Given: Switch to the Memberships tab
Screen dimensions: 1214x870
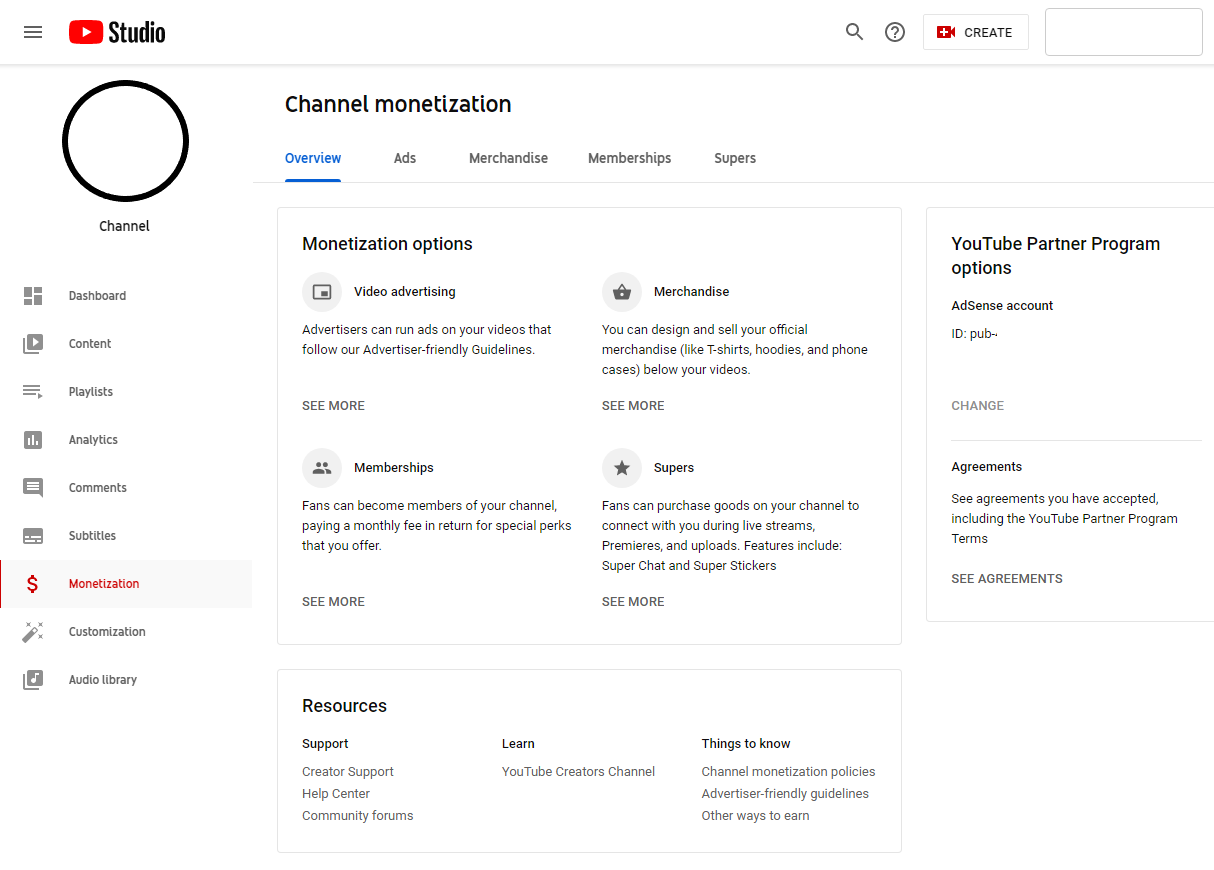Looking at the screenshot, I should [630, 158].
